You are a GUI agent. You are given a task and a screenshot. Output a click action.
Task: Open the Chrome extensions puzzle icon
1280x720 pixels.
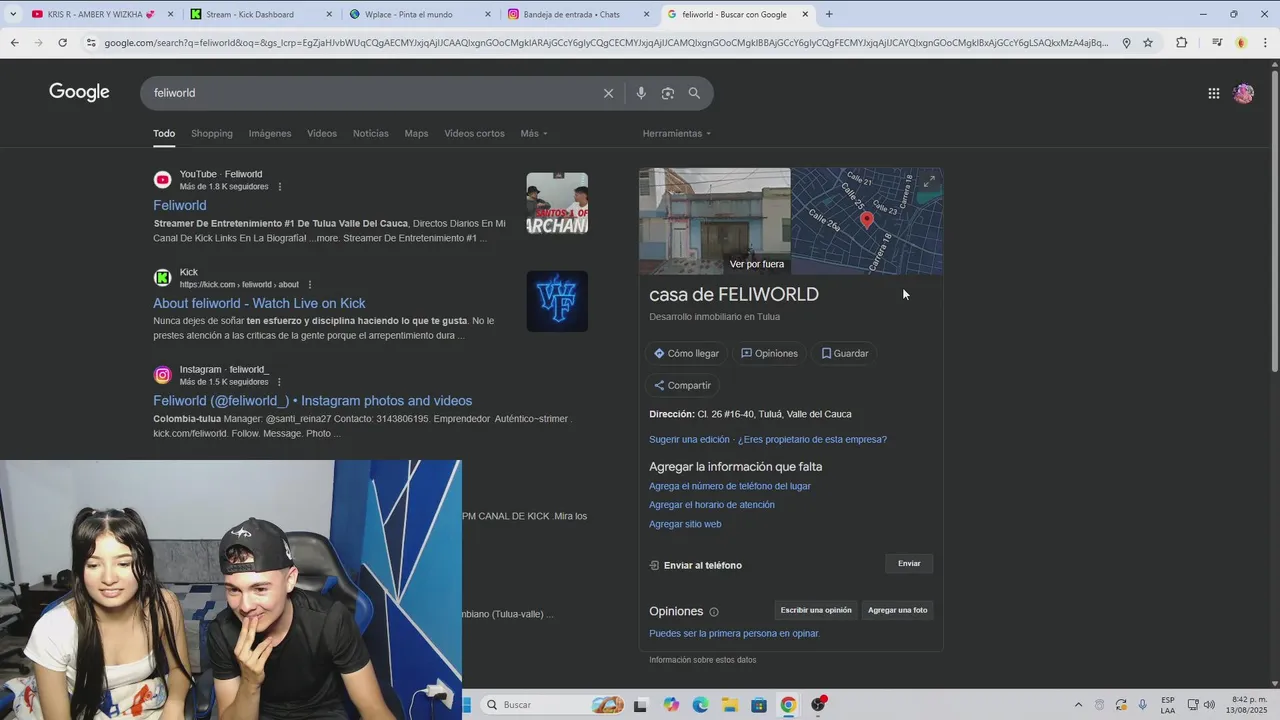pyautogui.click(x=1182, y=42)
